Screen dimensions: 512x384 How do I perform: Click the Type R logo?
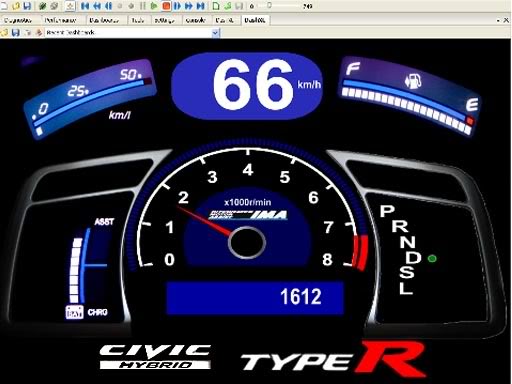click(x=333, y=358)
